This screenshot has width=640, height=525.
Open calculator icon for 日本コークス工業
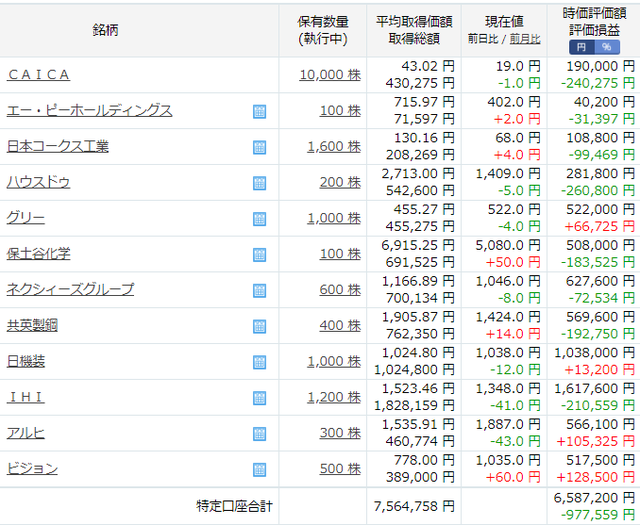point(260,147)
